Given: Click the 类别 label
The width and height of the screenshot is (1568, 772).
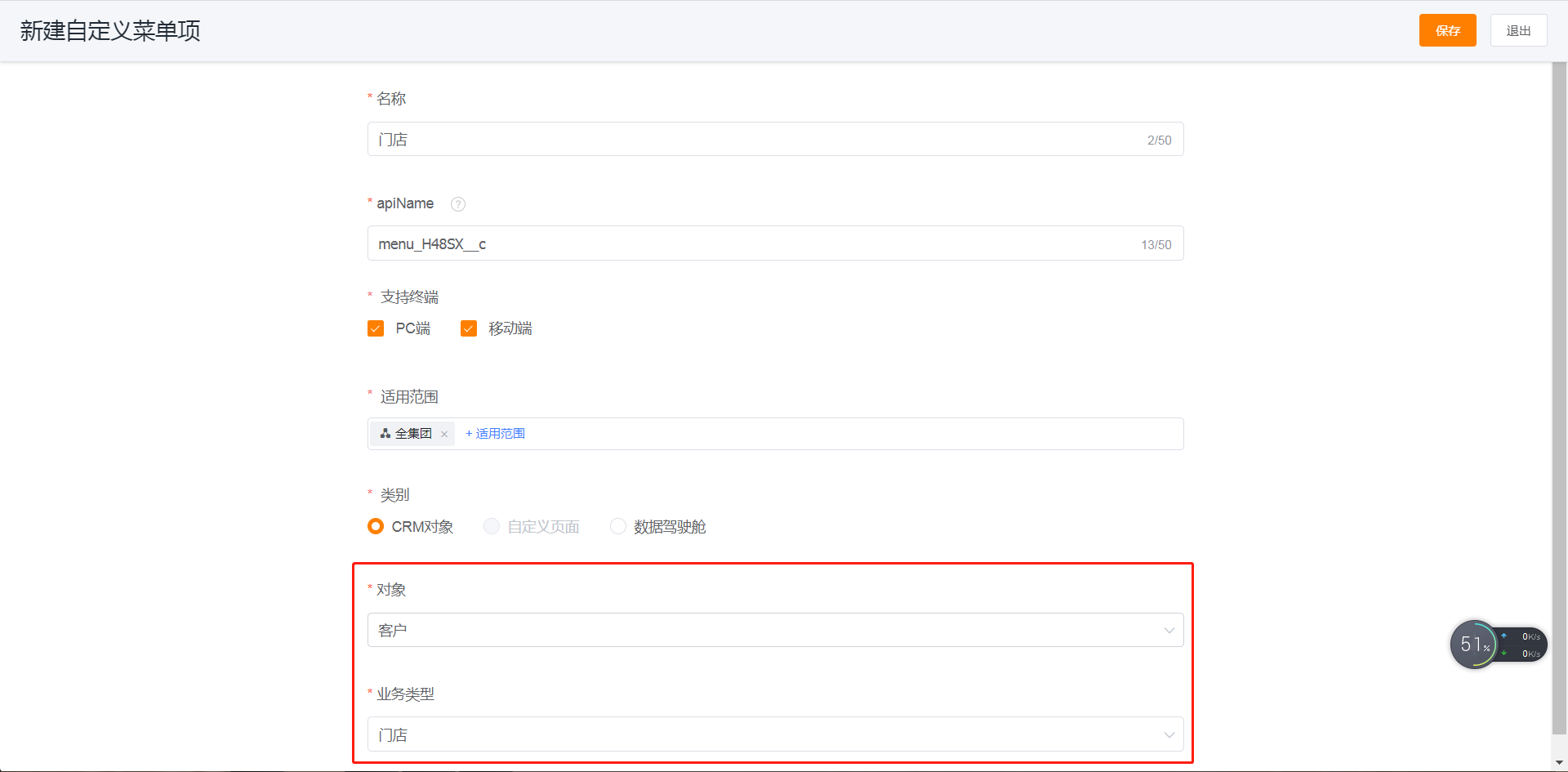Looking at the screenshot, I should [394, 495].
